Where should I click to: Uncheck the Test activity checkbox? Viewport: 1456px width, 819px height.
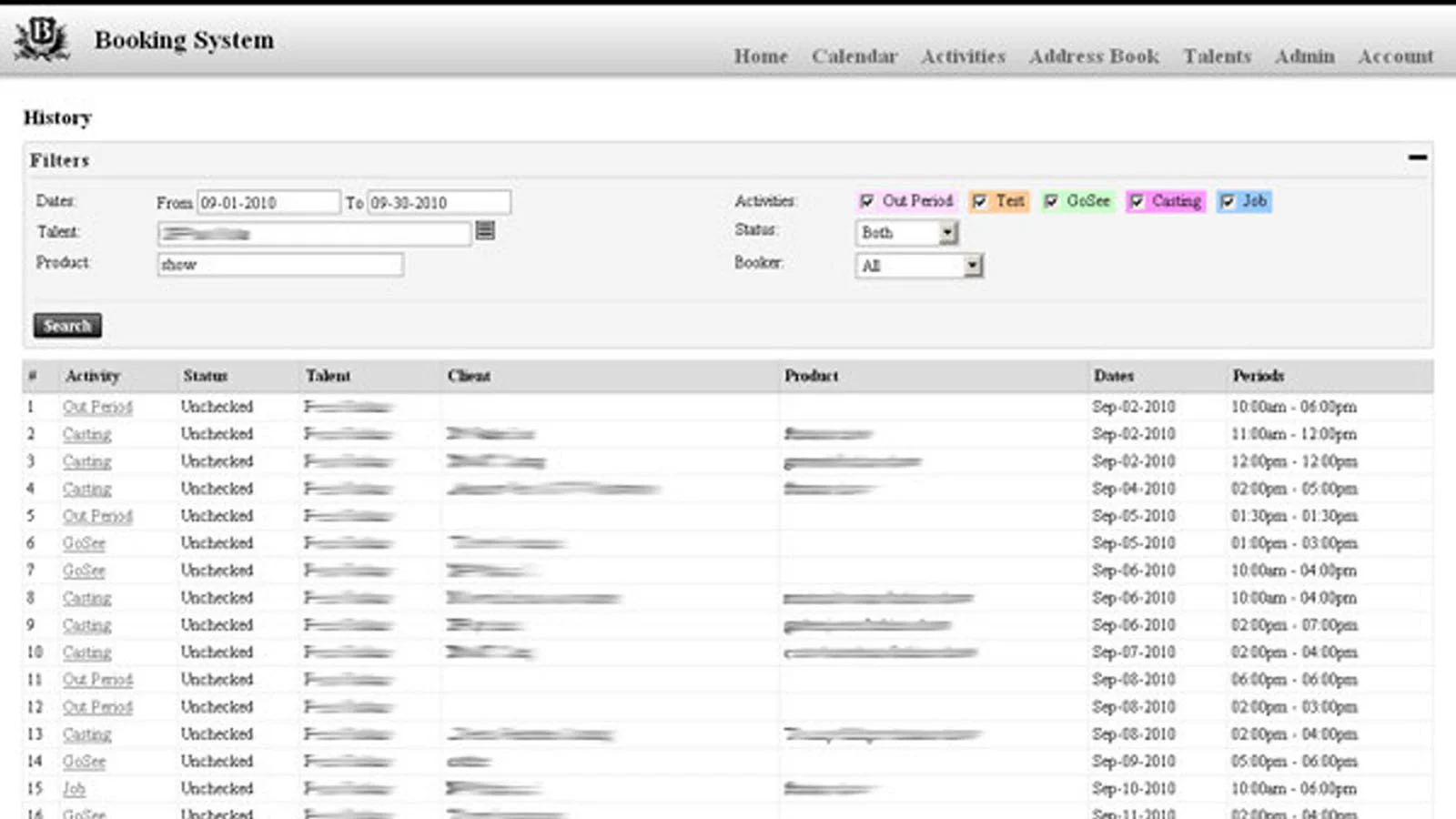pyautogui.click(x=979, y=201)
